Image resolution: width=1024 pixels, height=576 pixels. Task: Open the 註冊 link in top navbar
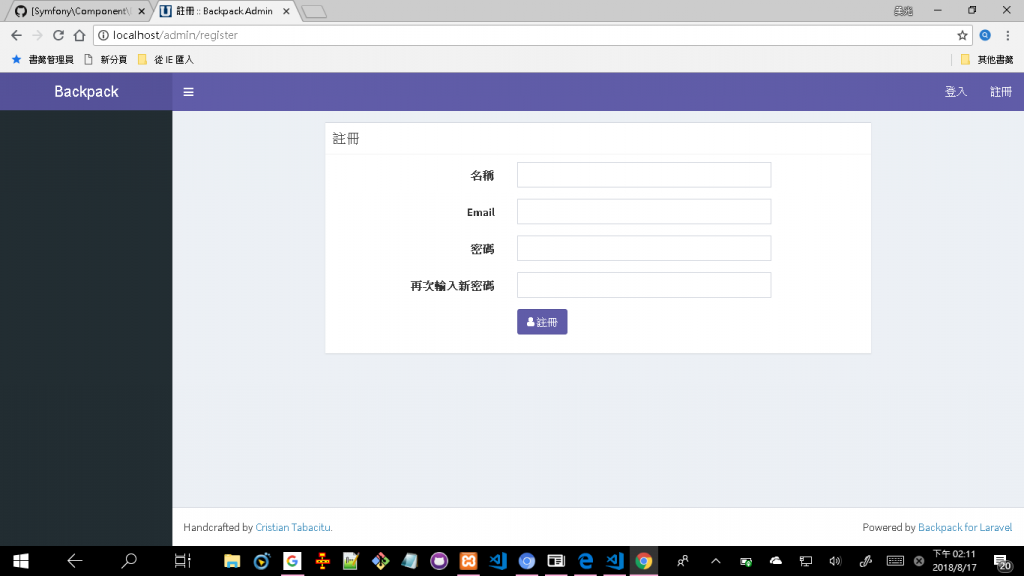click(1000, 92)
